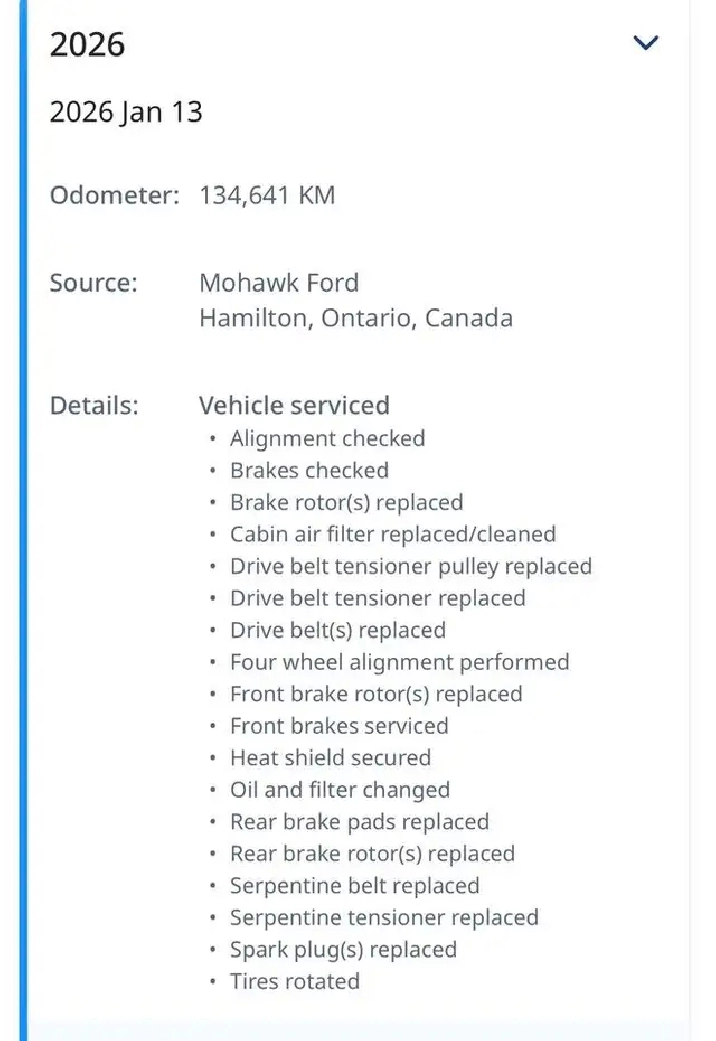Select Hamilton, Ontario, Canada location text

click(356, 318)
